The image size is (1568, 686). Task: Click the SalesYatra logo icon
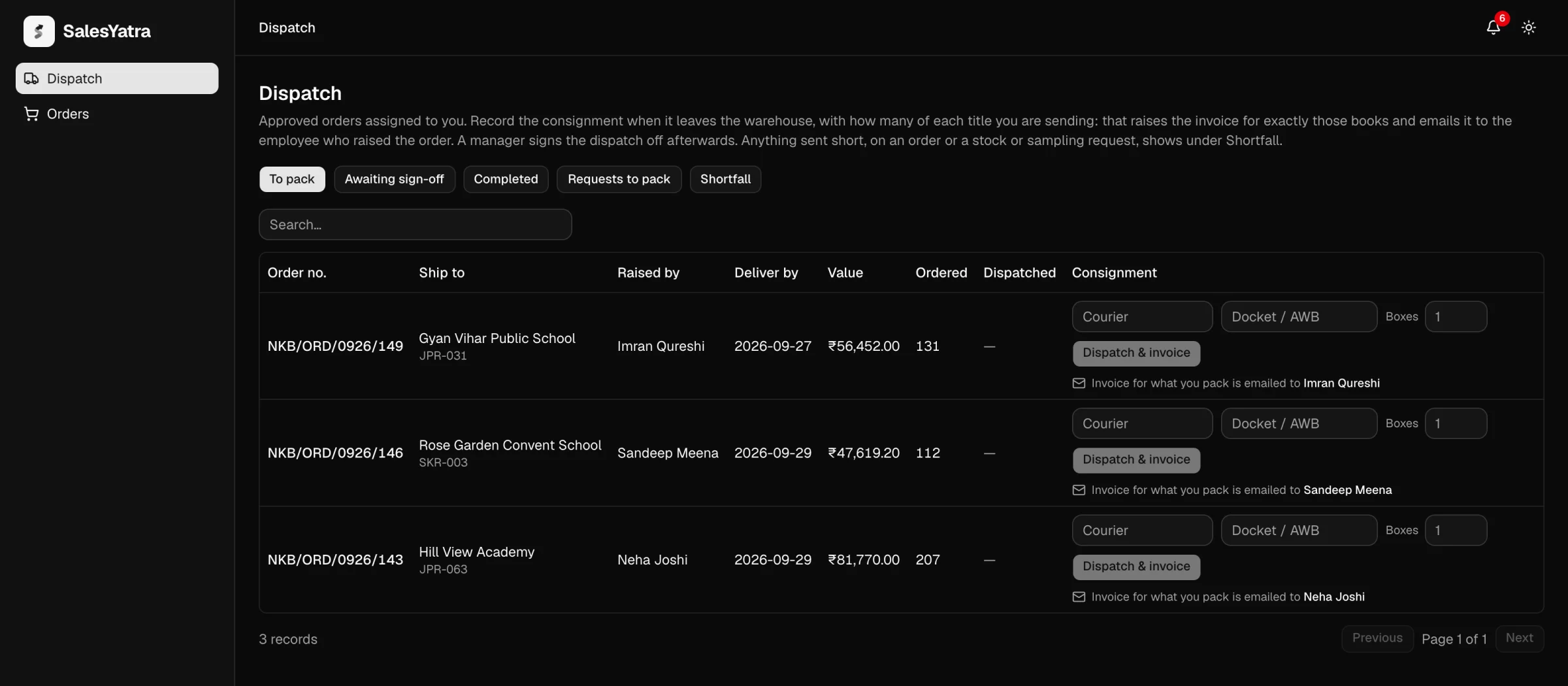(39, 31)
